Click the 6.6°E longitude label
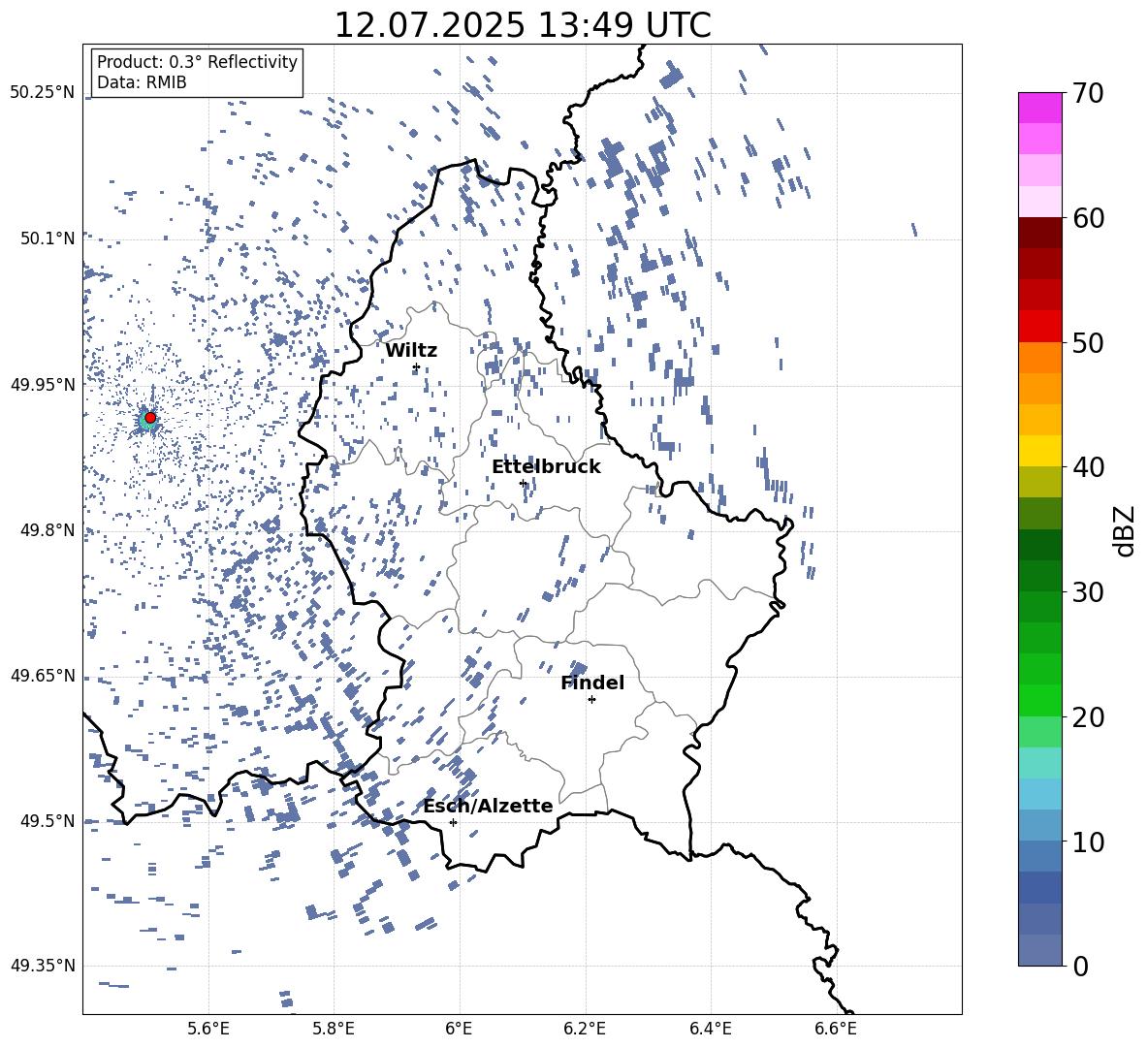 pyautogui.click(x=836, y=1029)
